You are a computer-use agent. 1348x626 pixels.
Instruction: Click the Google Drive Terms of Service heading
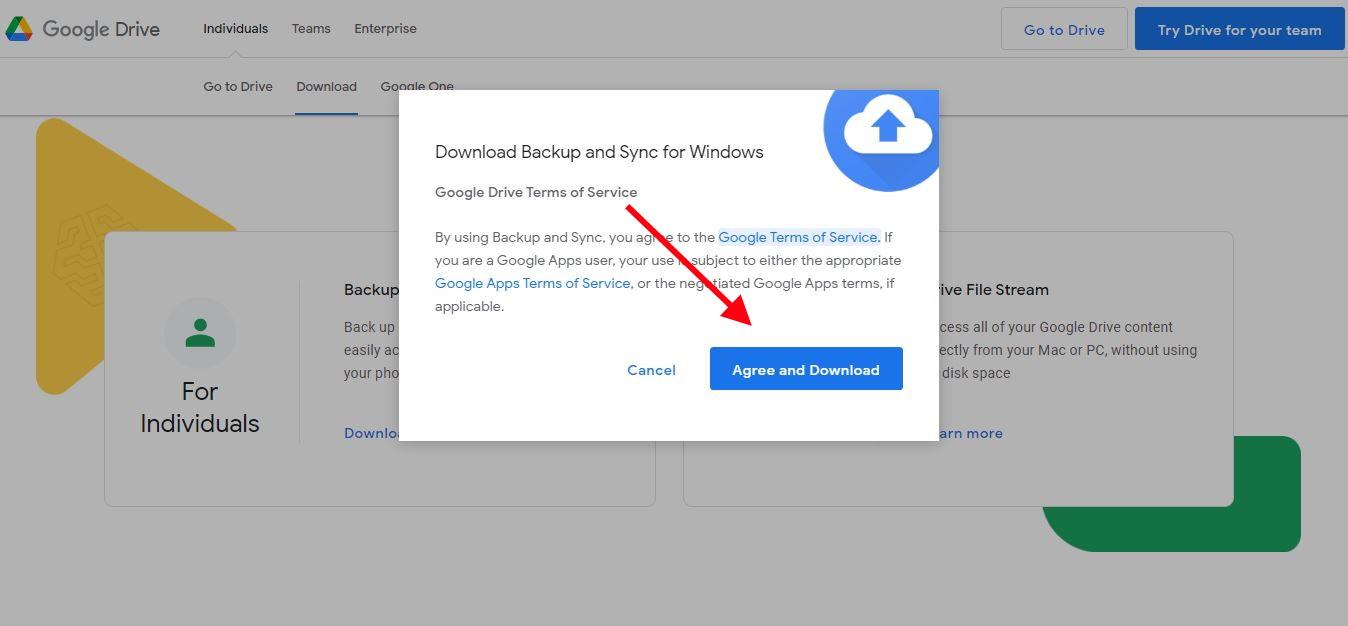click(536, 192)
